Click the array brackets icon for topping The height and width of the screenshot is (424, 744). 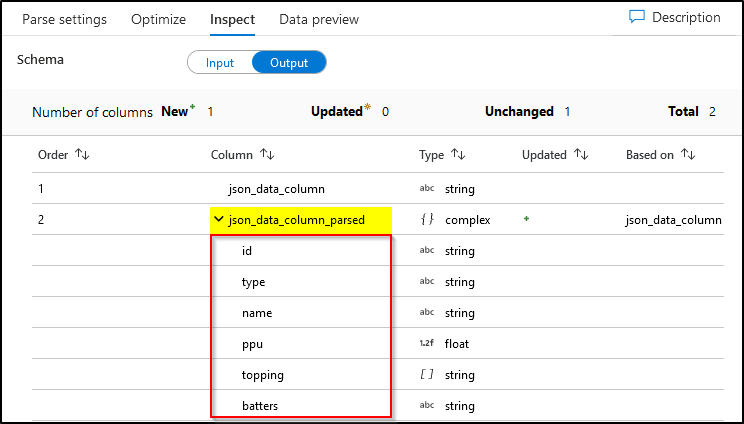click(427, 374)
